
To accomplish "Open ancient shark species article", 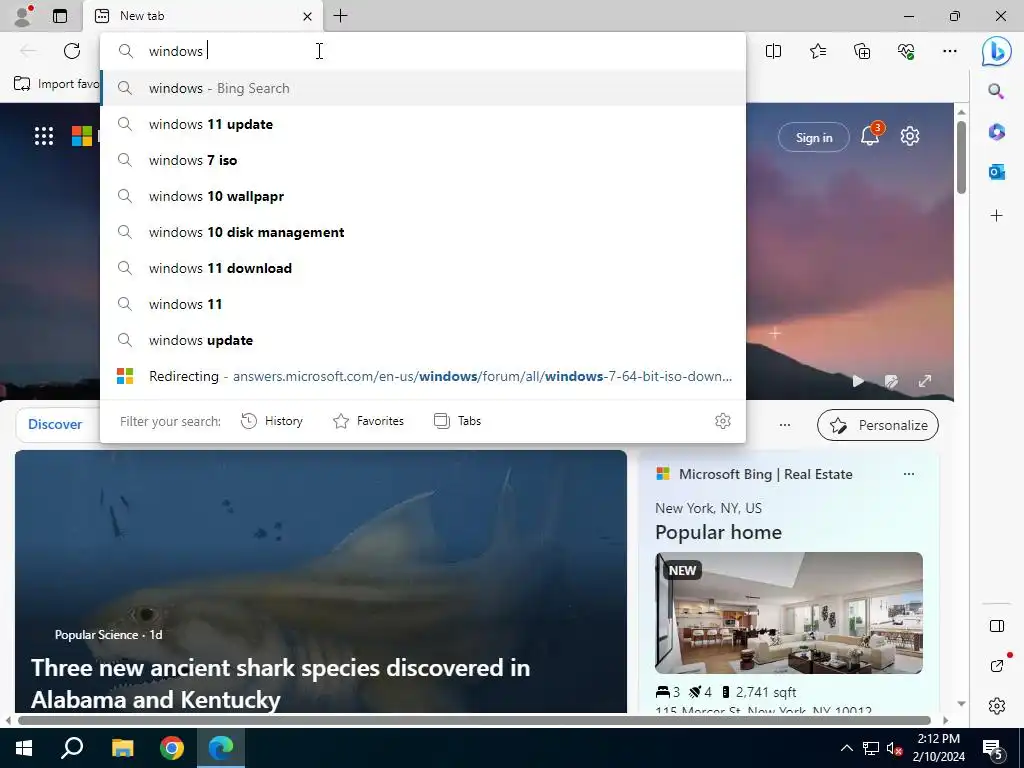I will click(x=321, y=581).
